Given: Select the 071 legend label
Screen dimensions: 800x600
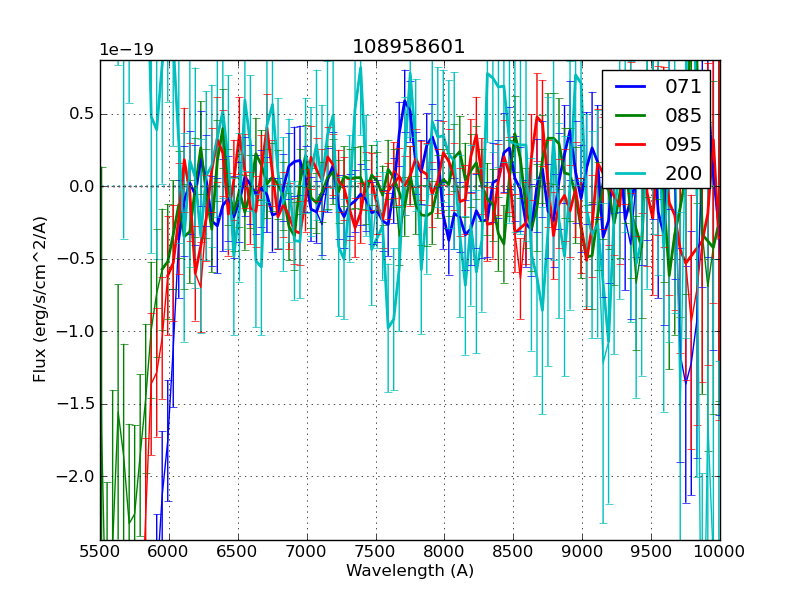Looking at the screenshot, I should coord(683,87).
